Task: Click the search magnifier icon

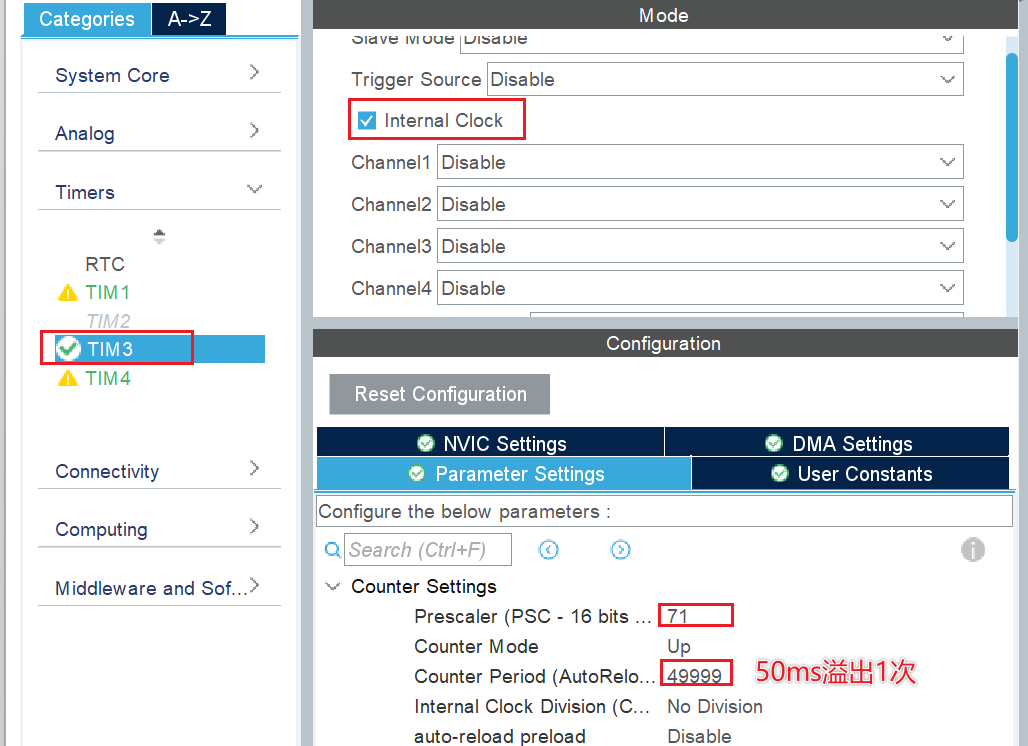Action: point(333,550)
